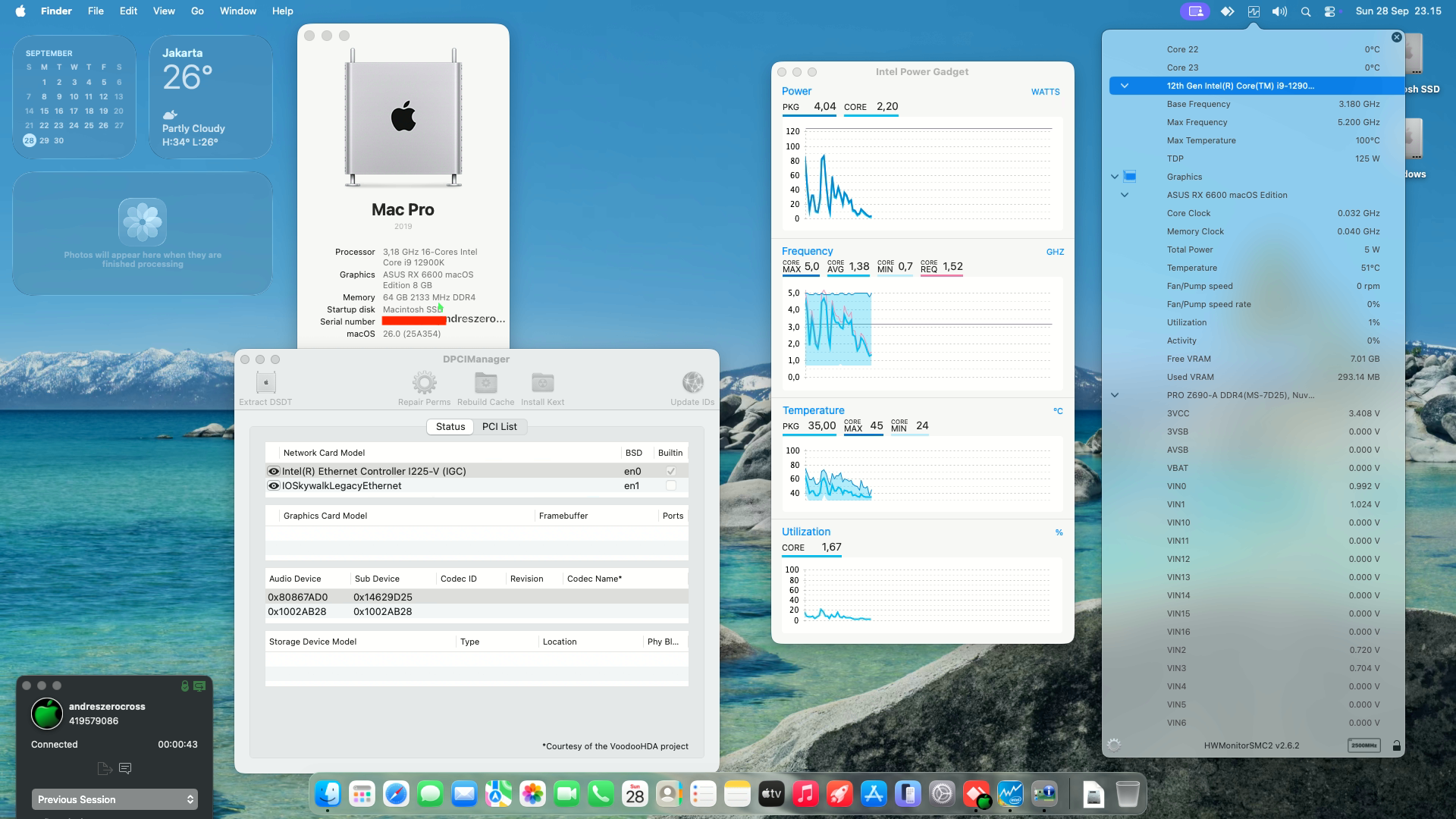Image resolution: width=1456 pixels, height=819 pixels.
Task: Click HWMonitor activity icon in menu bar
Action: (1254, 11)
